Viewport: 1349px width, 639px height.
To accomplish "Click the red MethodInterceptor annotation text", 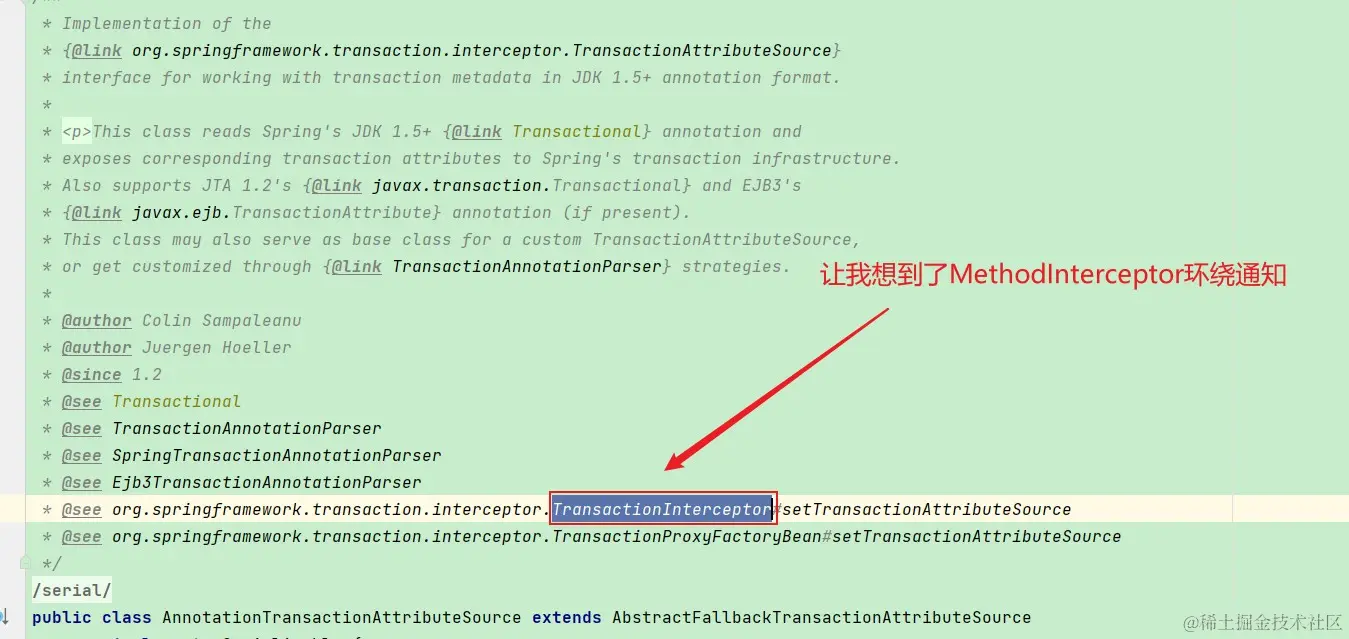I will pos(1054,275).
